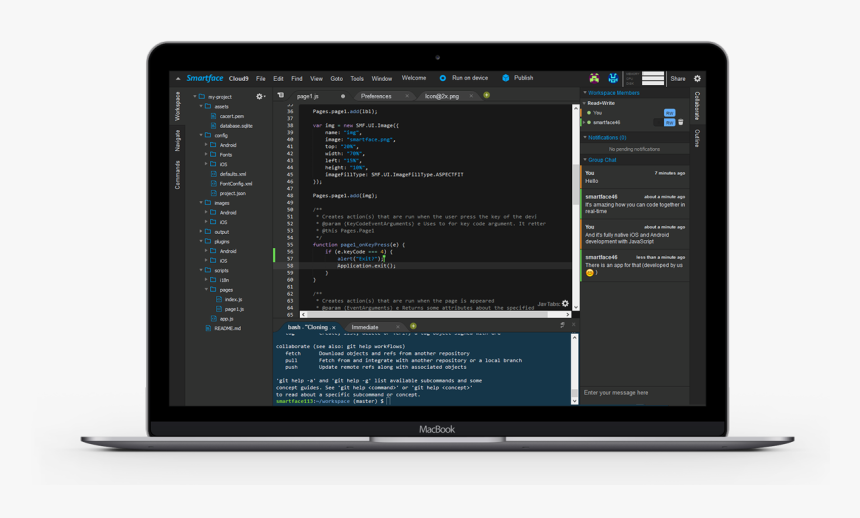Click the Run on device play icon
The height and width of the screenshot is (518, 860).
[443, 78]
